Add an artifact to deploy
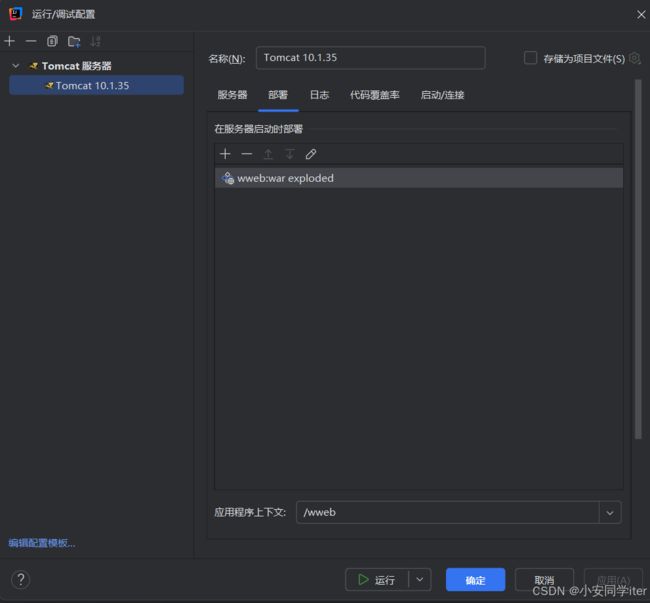This screenshot has height=603, width=650. (225, 154)
